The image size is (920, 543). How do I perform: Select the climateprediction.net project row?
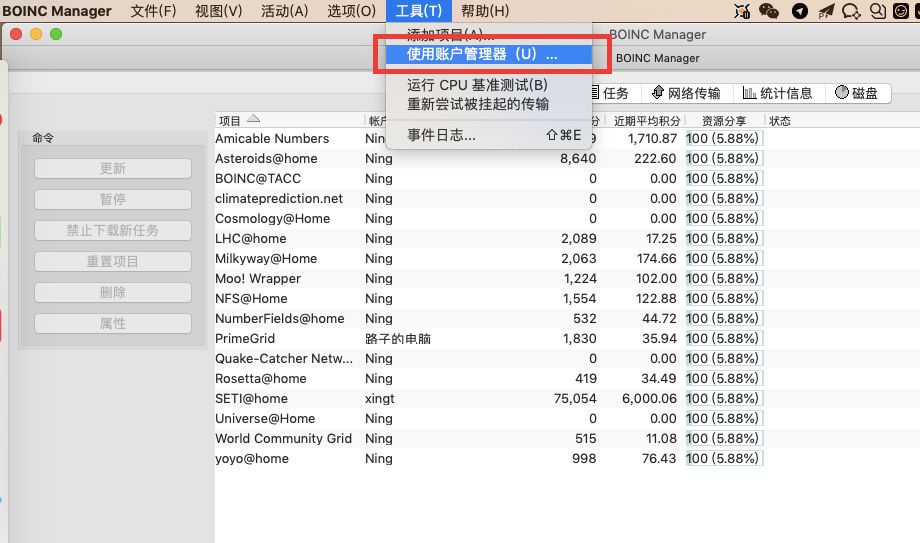[x=567, y=198]
